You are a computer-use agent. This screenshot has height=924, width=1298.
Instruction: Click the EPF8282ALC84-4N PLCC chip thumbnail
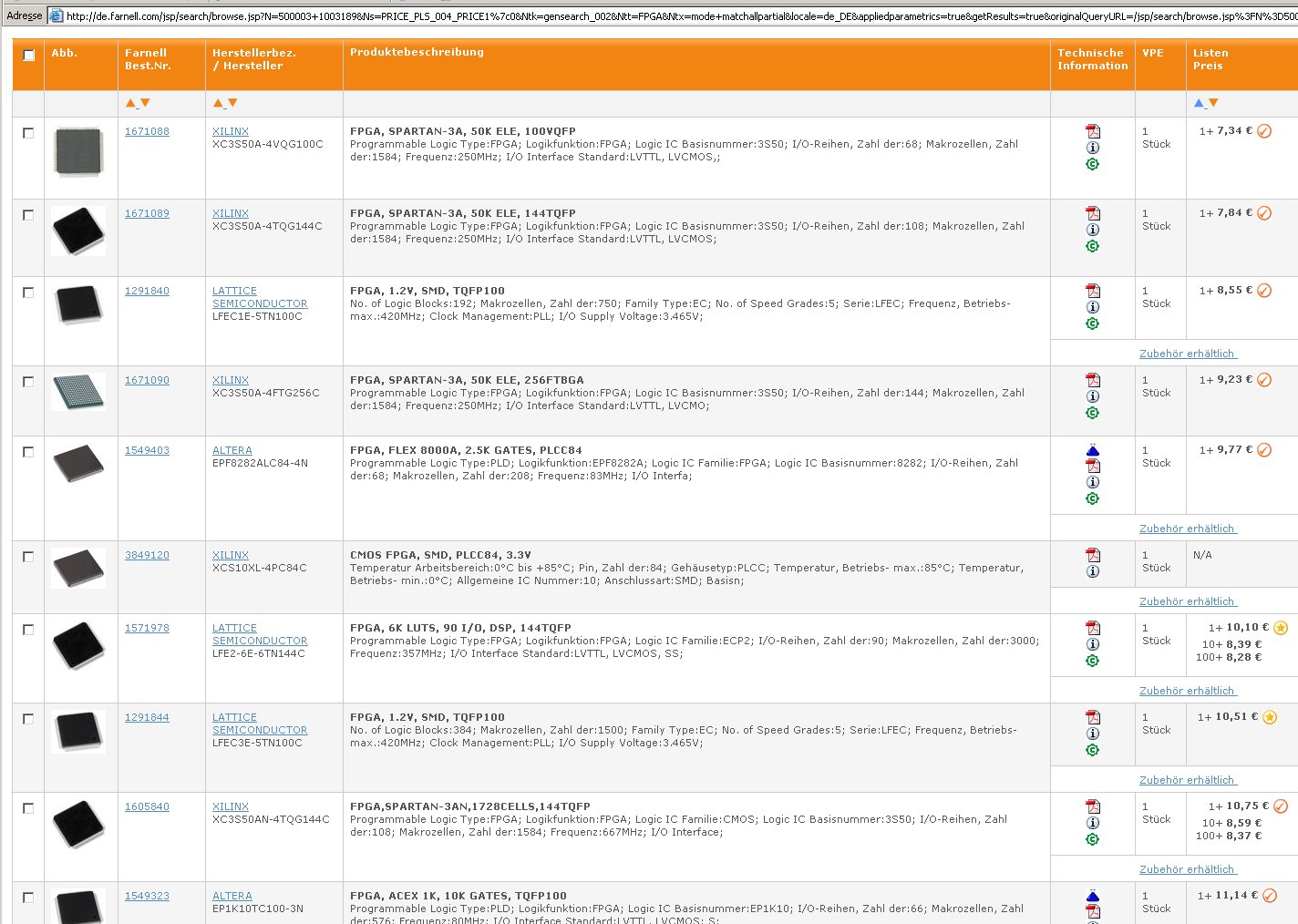click(78, 463)
